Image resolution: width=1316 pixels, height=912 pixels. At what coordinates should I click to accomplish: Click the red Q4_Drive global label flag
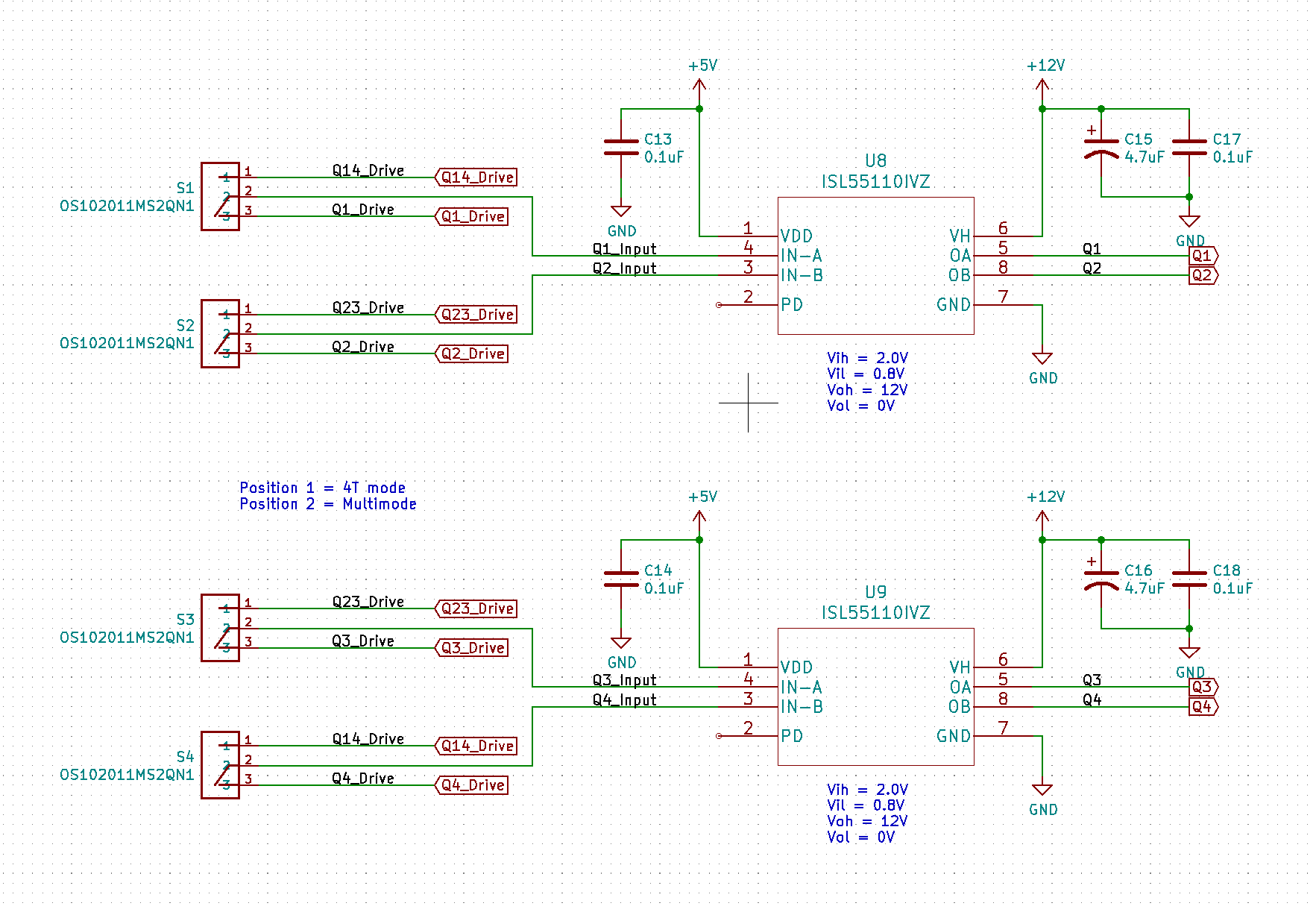pyautogui.click(x=471, y=785)
